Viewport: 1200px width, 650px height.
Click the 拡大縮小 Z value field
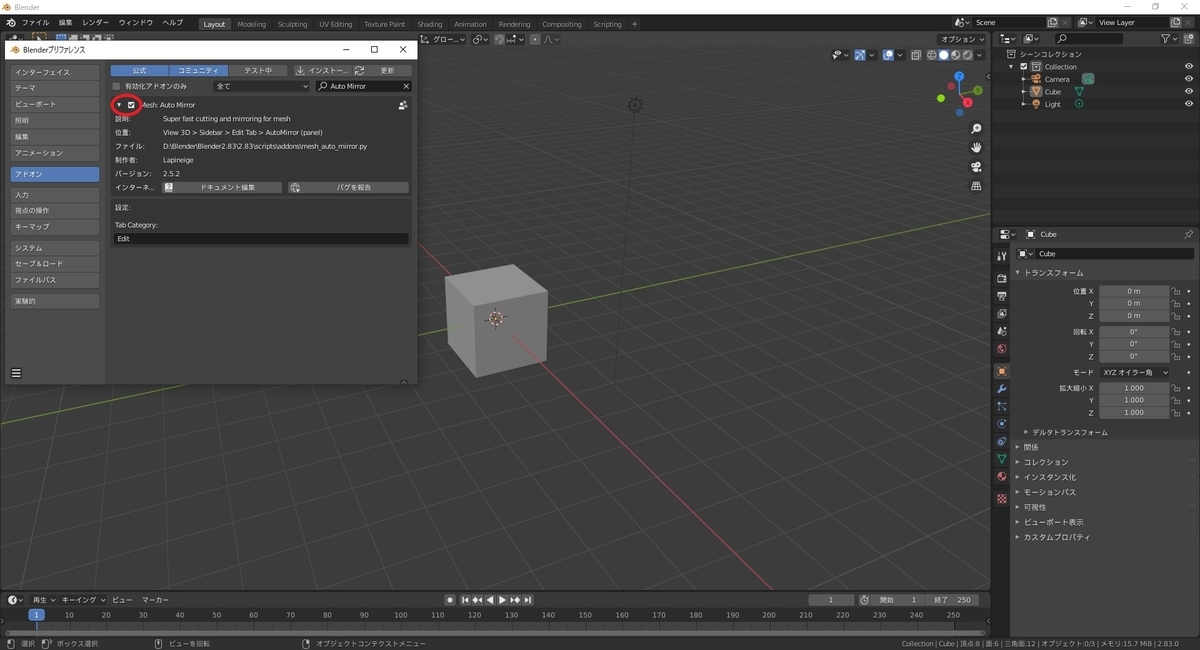point(1134,412)
